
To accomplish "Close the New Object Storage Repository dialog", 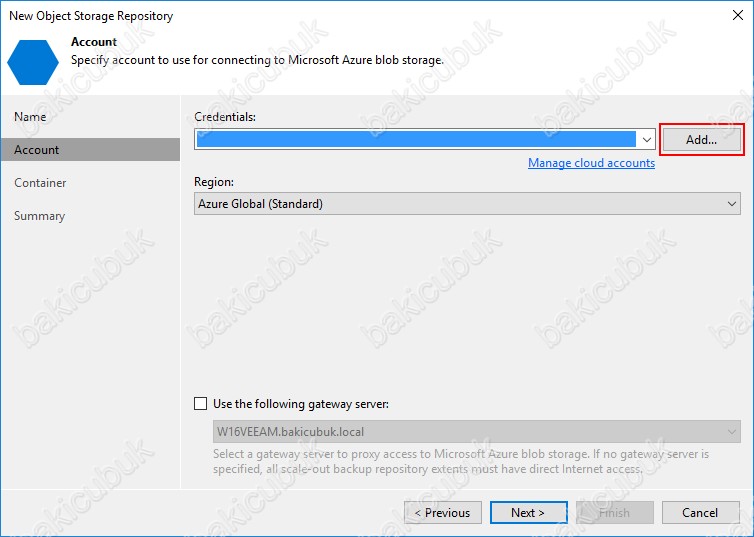I will 738,15.
